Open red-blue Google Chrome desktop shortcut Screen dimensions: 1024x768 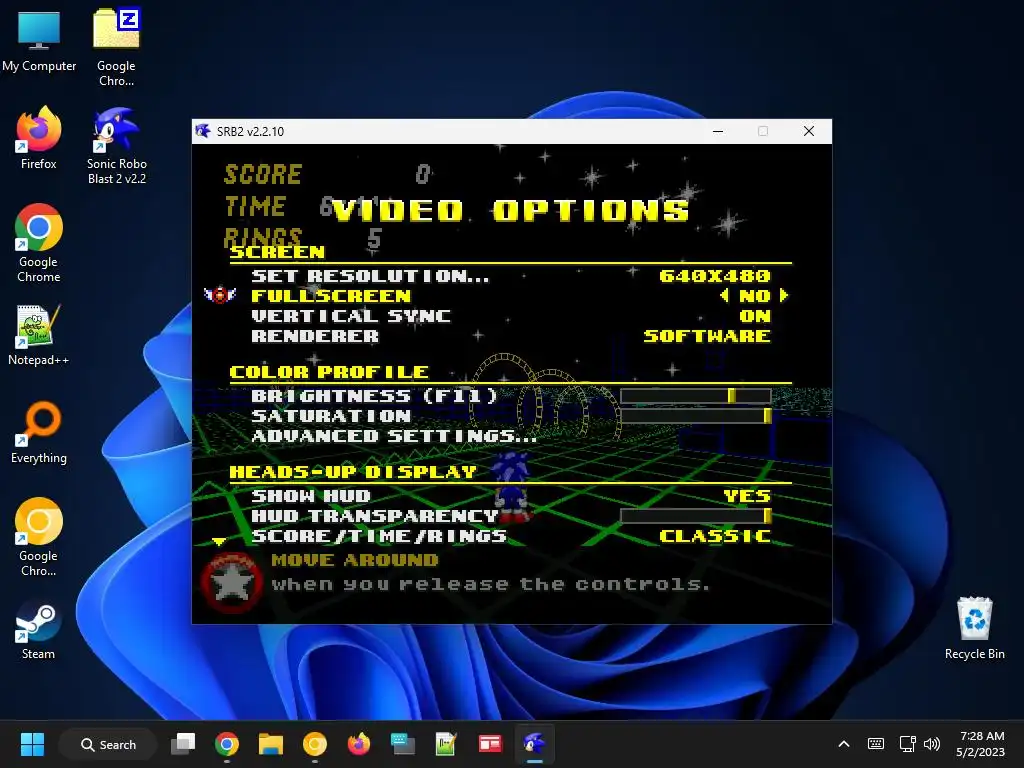pos(39,243)
